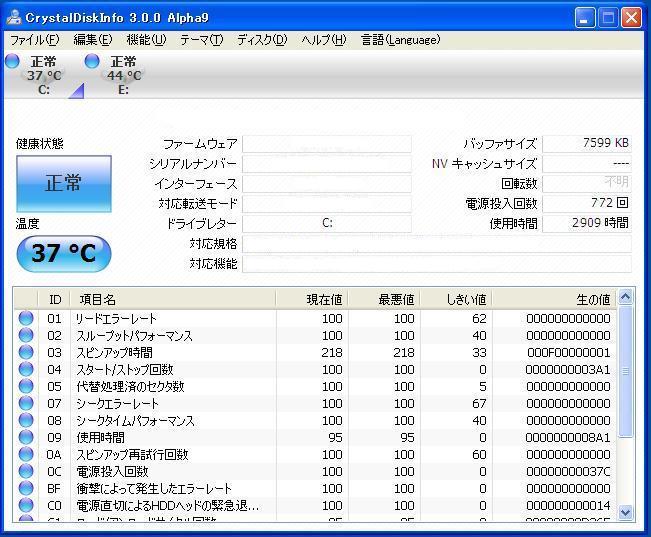Open the 編集(E) menu
Image resolution: width=651 pixels, height=537 pixels.
point(93,40)
